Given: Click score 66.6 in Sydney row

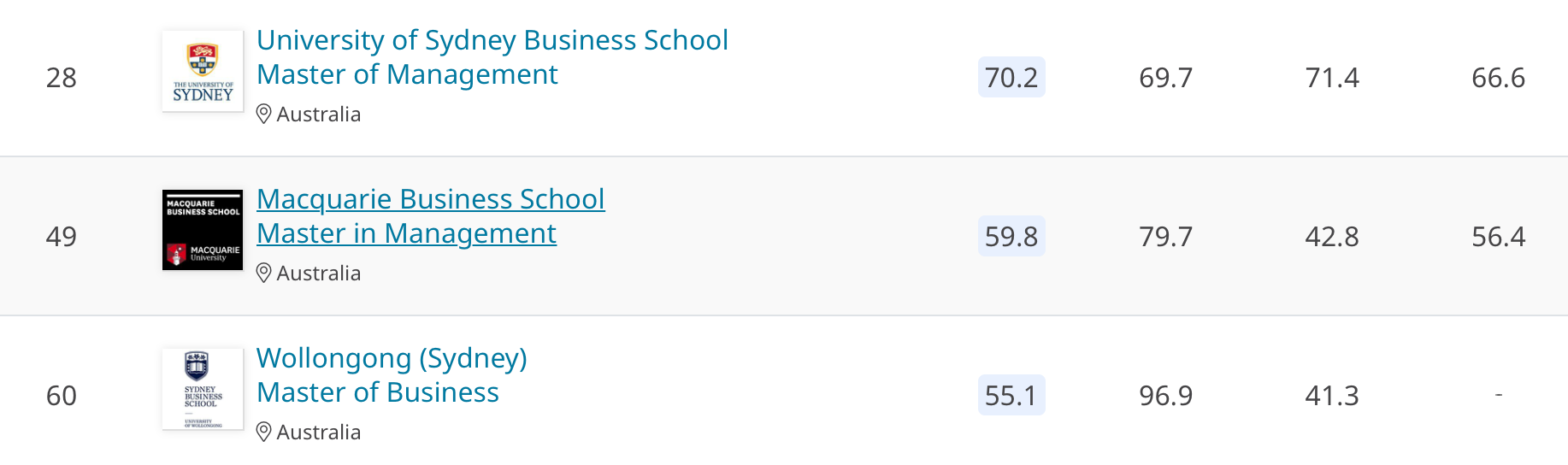Looking at the screenshot, I should tap(1499, 78).
